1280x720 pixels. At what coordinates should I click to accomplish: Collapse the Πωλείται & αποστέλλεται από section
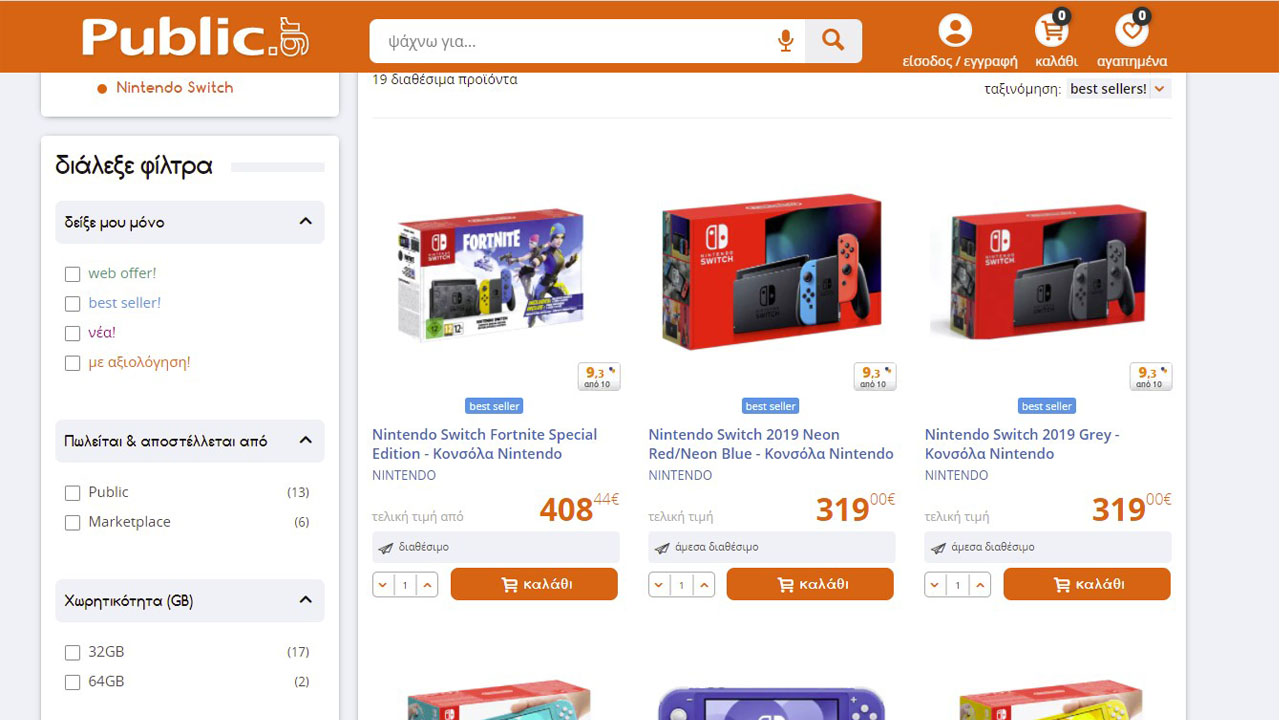click(x=306, y=440)
